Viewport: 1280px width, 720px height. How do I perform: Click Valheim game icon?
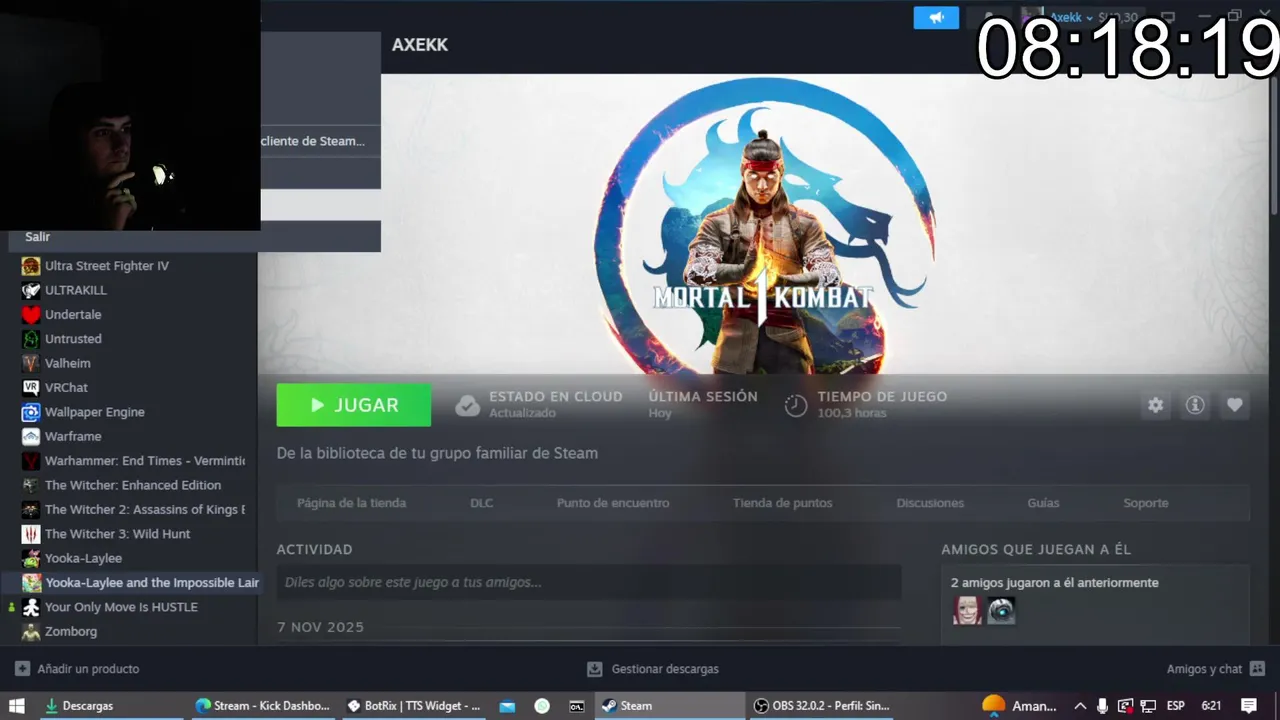pos(31,363)
